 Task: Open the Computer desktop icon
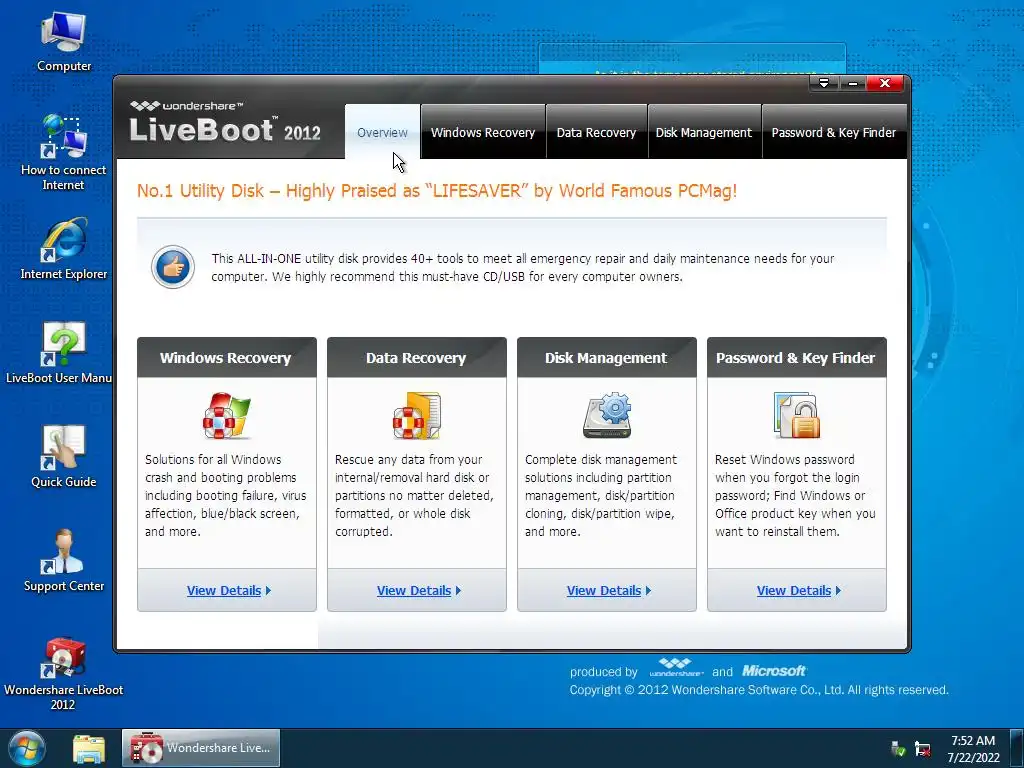pos(63,41)
